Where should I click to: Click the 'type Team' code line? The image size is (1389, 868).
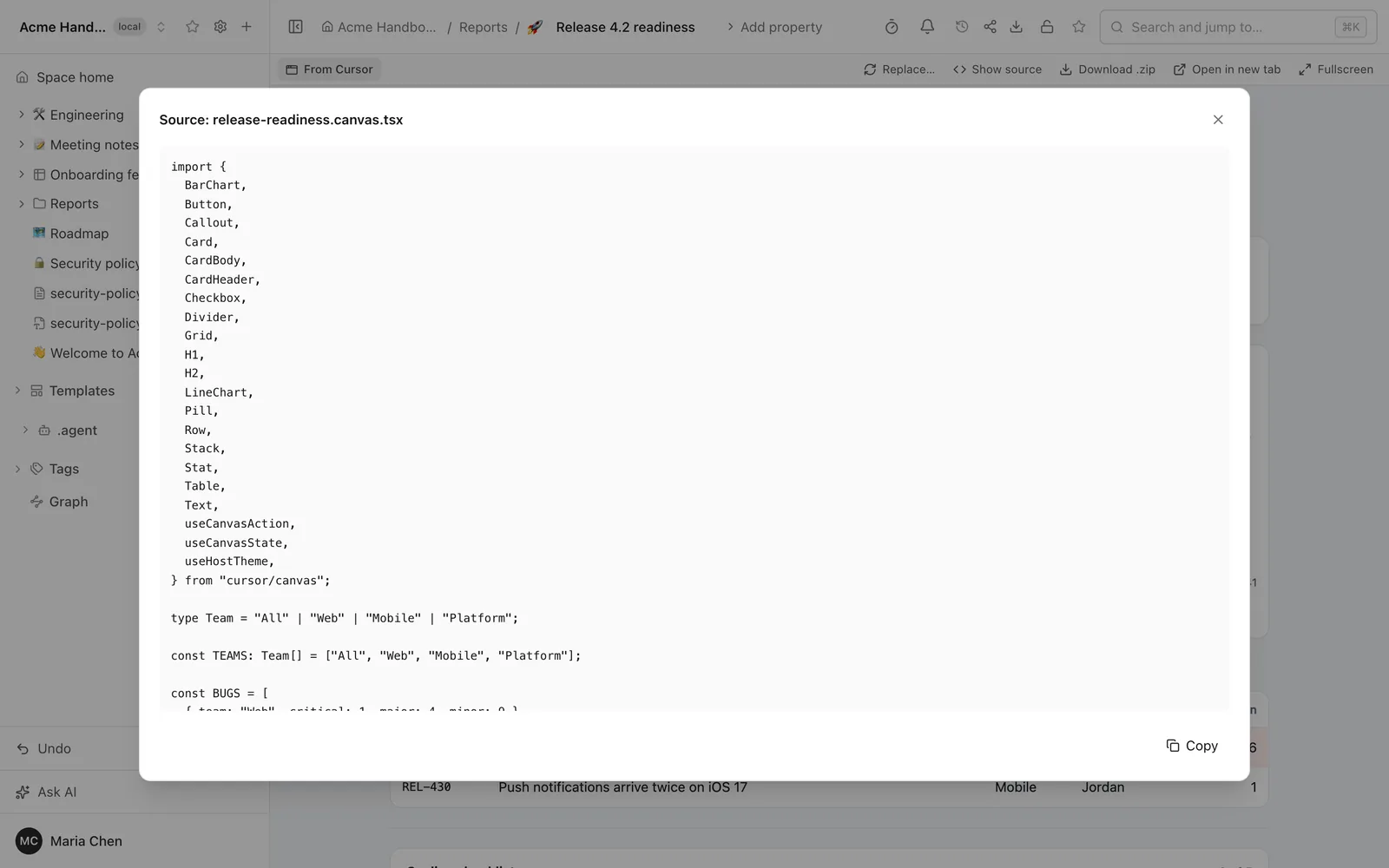pos(345,618)
